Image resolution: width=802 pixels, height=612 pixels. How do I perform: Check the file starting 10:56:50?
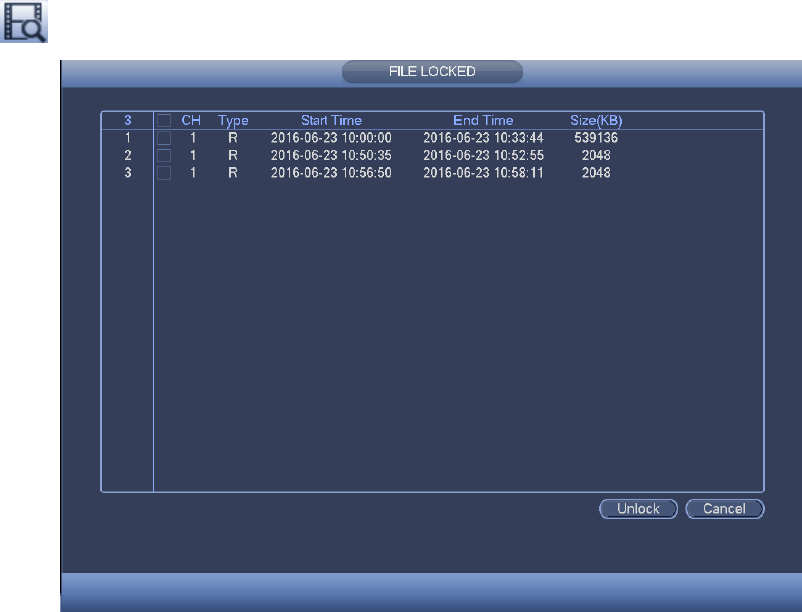164,173
